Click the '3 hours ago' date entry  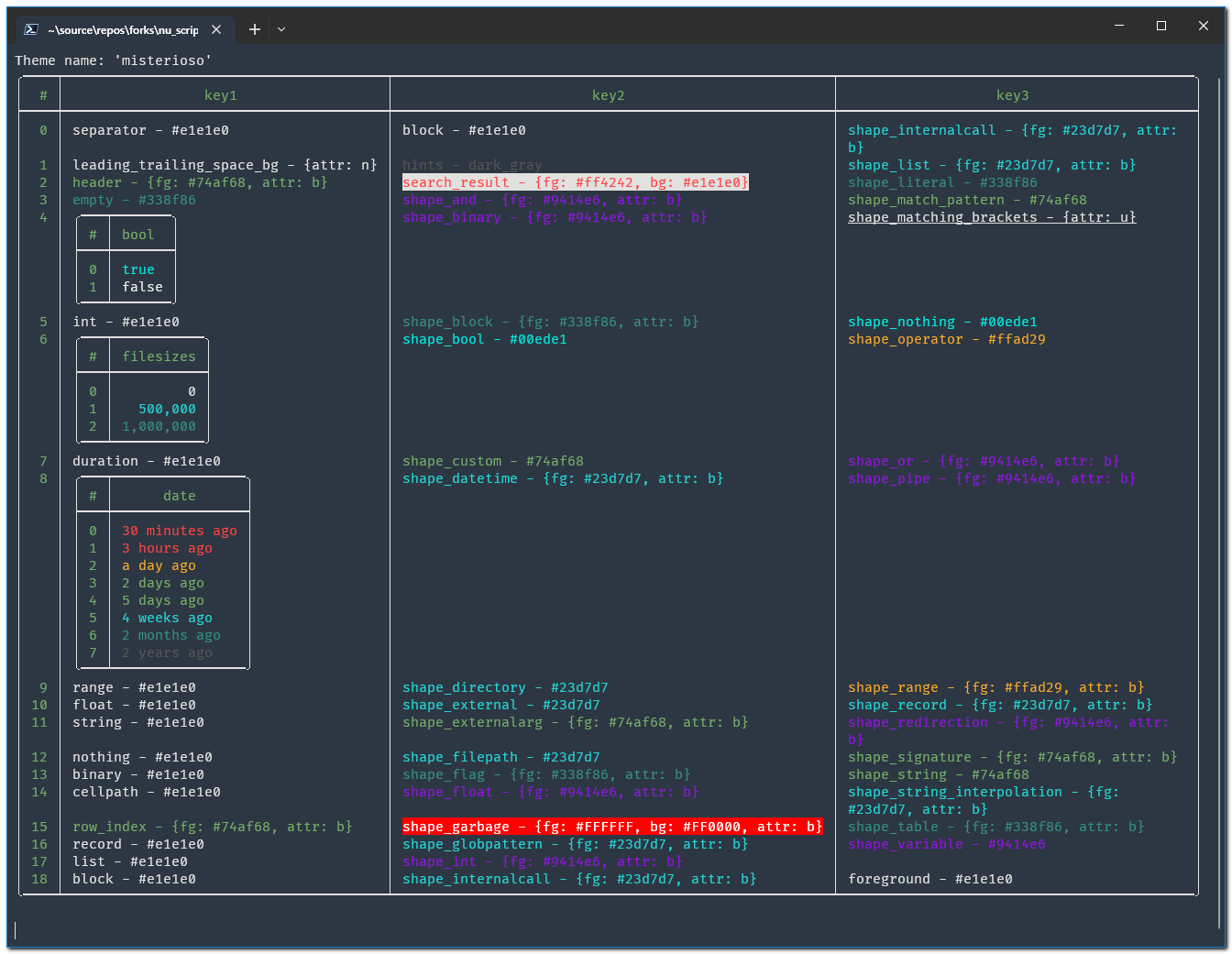[167, 548]
